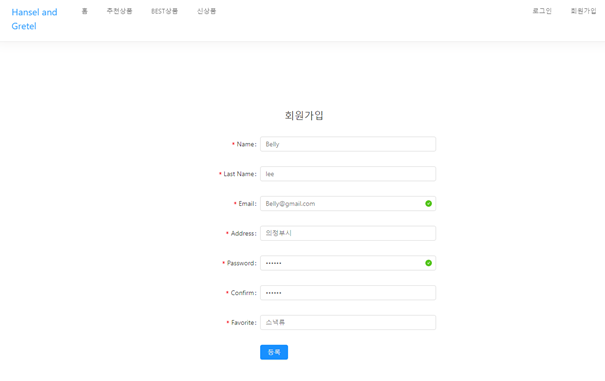Open the Hansel and Gretel home logo link
This screenshot has height=381, width=605.
(34, 19)
